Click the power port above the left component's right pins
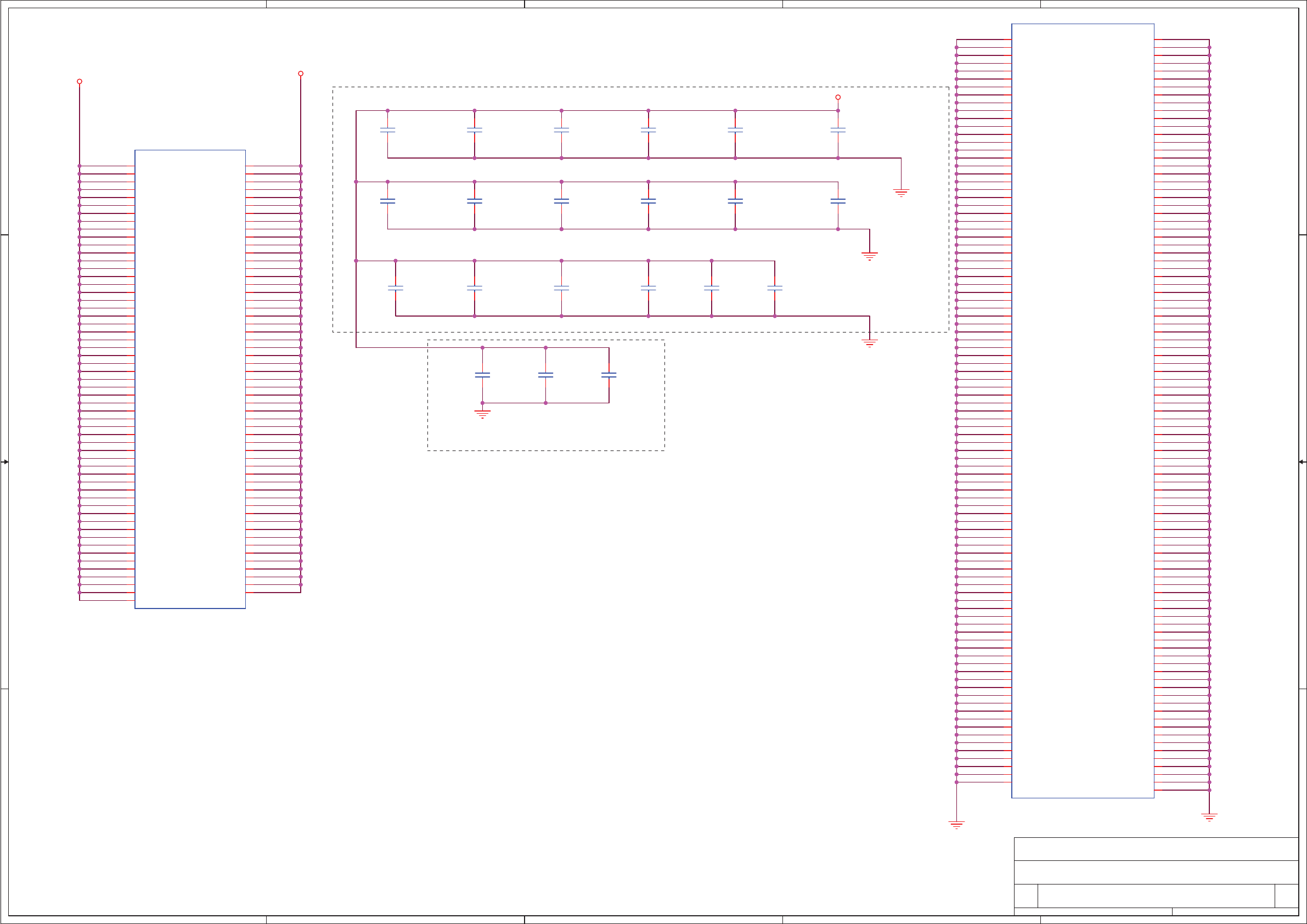The height and width of the screenshot is (924, 1307). pyautogui.click(x=301, y=74)
